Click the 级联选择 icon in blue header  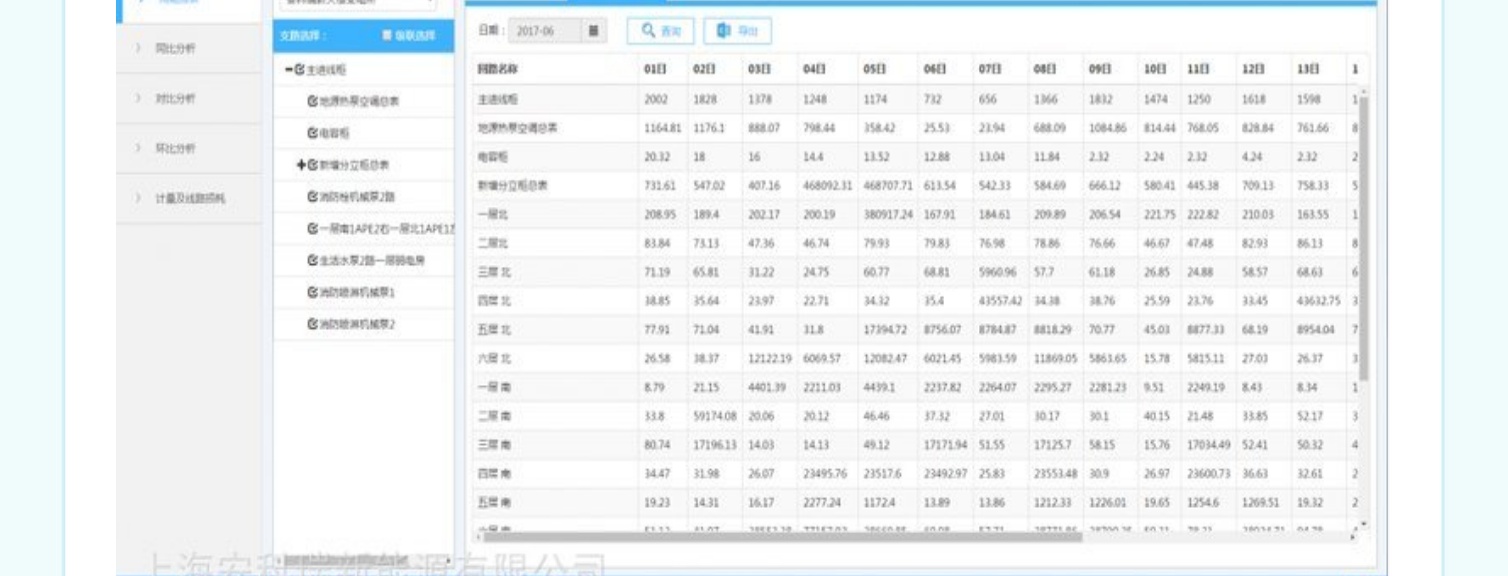(387, 36)
